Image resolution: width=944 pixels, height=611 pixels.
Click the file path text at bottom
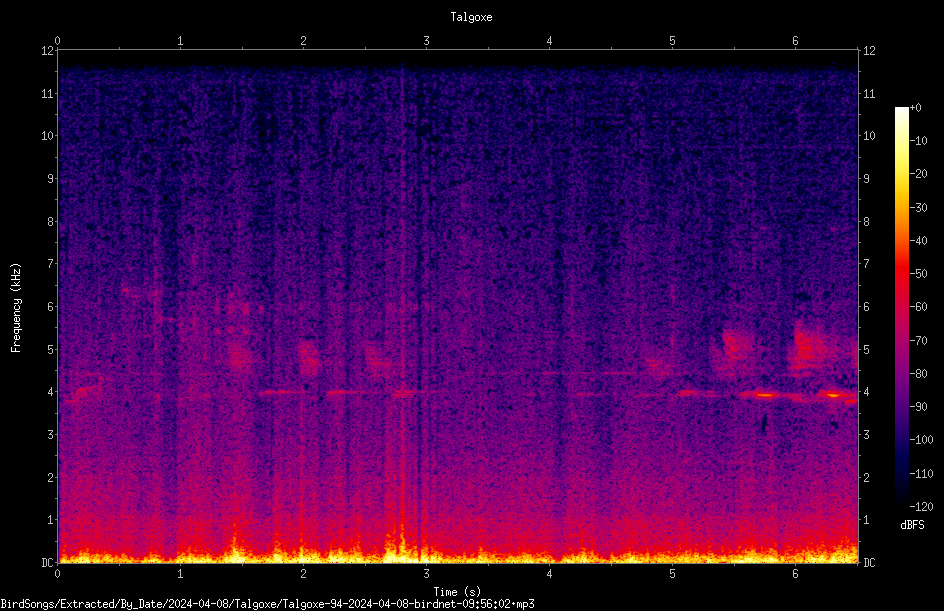267,604
